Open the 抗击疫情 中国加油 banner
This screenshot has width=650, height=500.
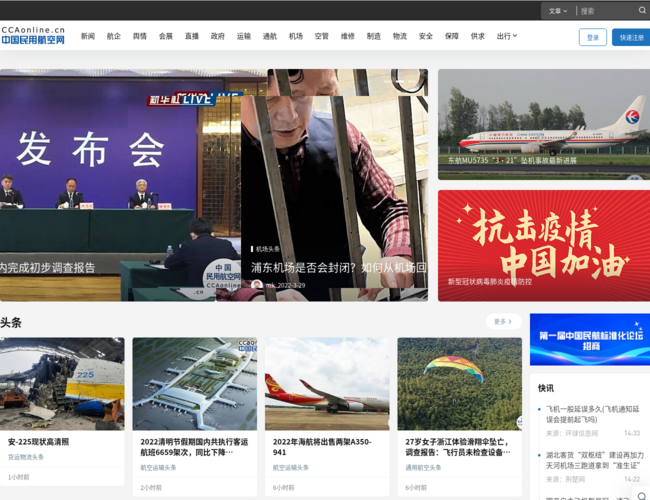click(x=544, y=245)
